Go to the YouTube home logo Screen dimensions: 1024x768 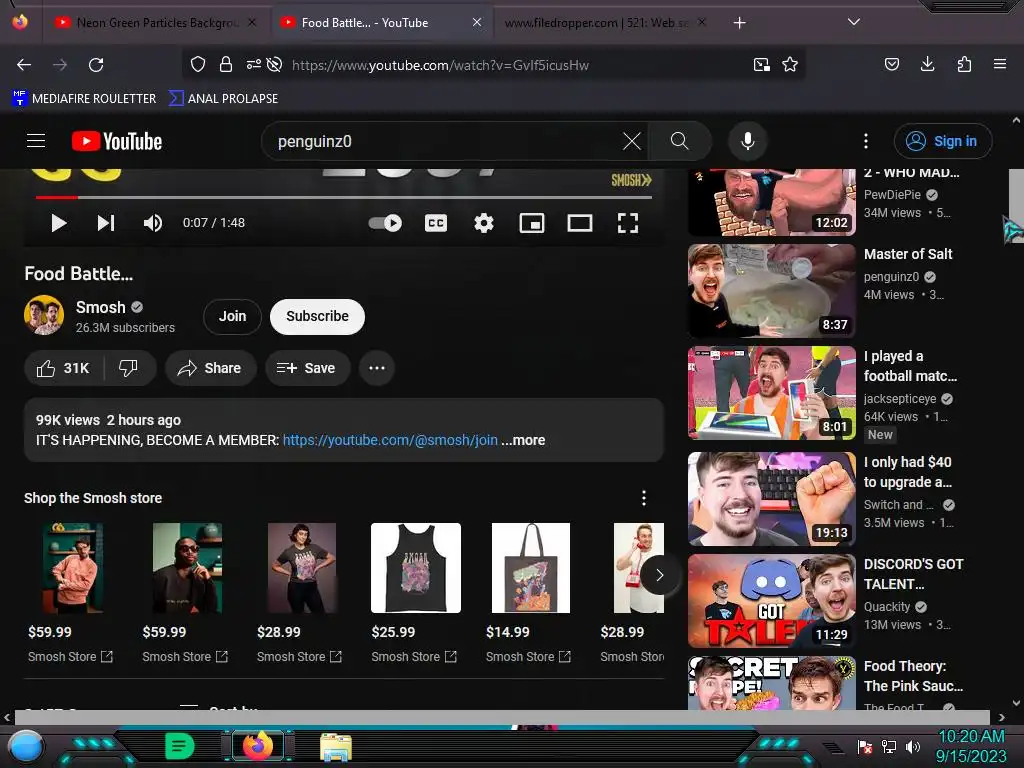tap(117, 141)
